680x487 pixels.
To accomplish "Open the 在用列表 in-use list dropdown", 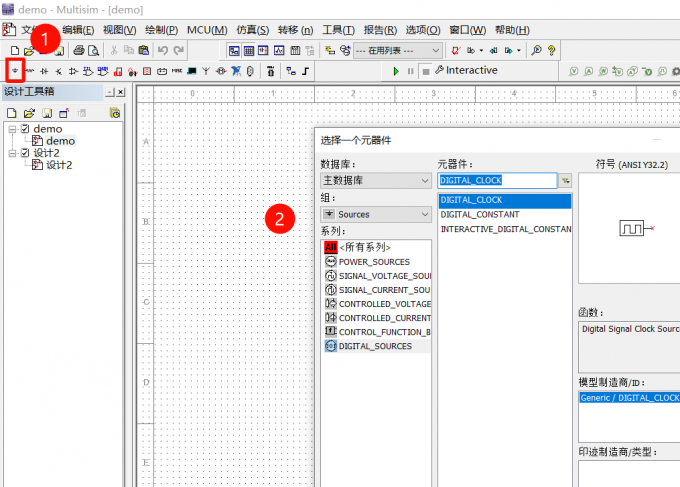I will (x=398, y=51).
